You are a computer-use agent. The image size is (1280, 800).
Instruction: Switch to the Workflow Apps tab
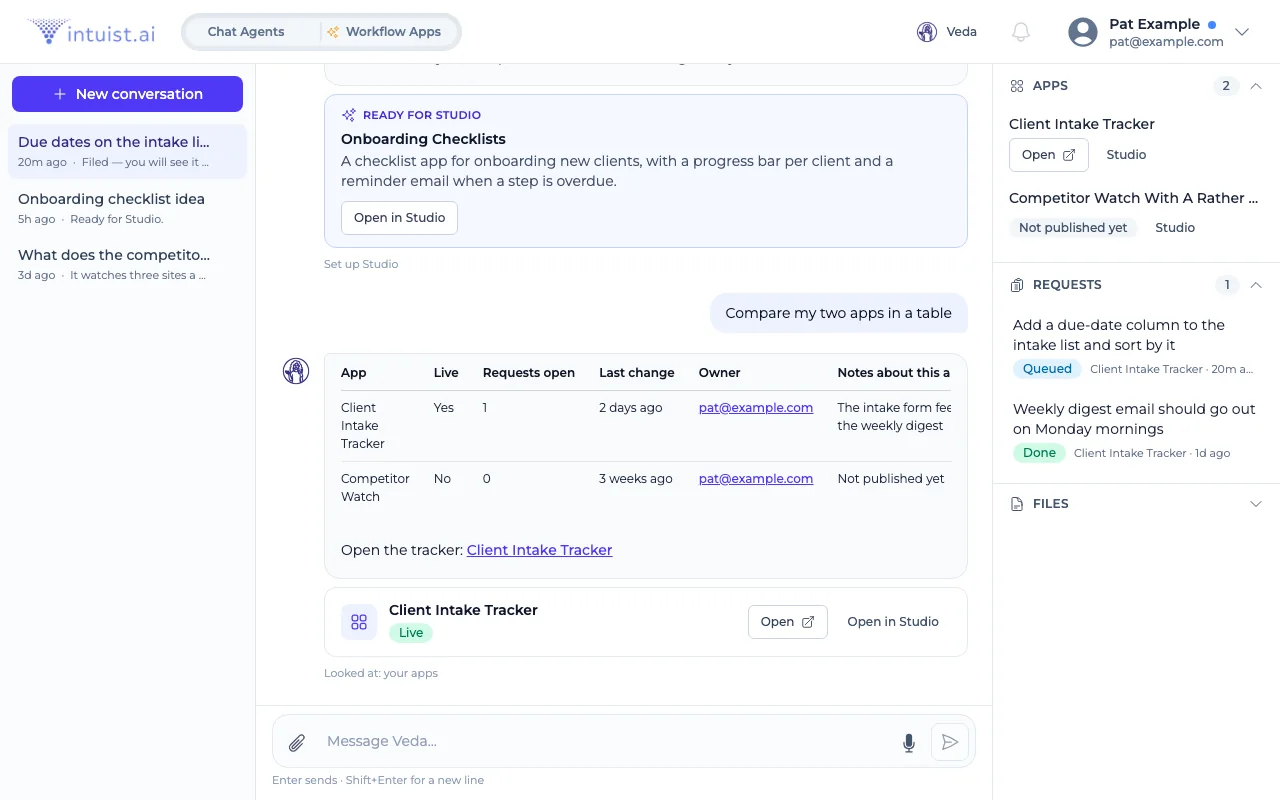(384, 32)
